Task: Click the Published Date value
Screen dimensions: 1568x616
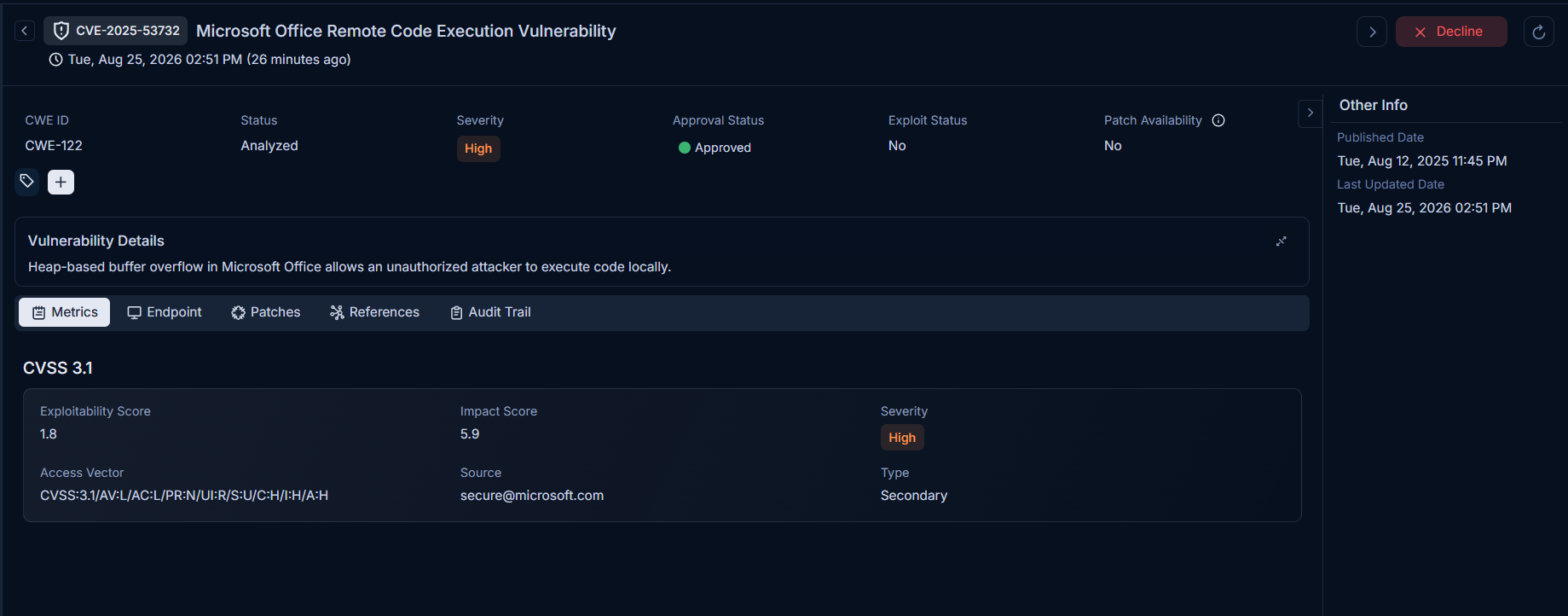Action: coord(1422,161)
